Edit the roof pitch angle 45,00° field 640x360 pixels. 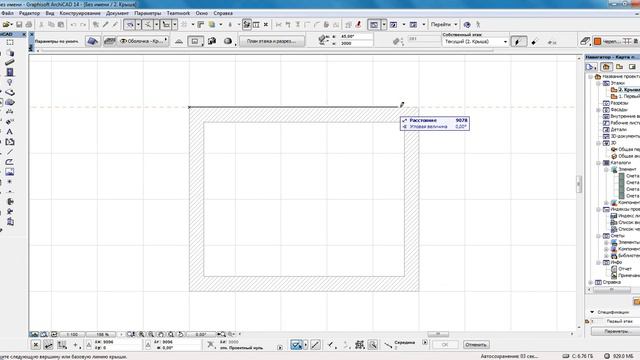click(x=355, y=36)
